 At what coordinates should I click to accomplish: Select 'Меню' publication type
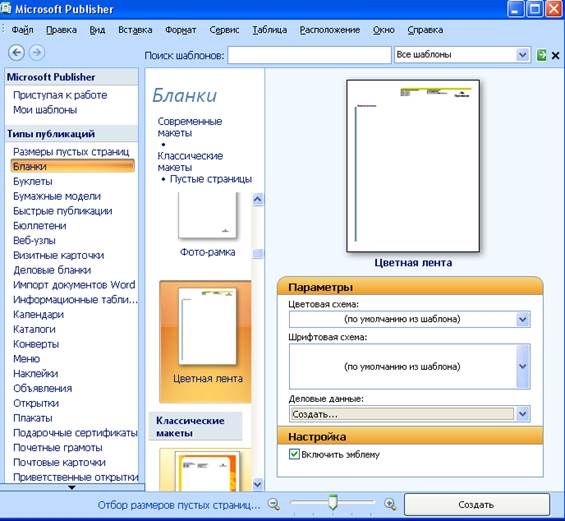click(x=26, y=359)
